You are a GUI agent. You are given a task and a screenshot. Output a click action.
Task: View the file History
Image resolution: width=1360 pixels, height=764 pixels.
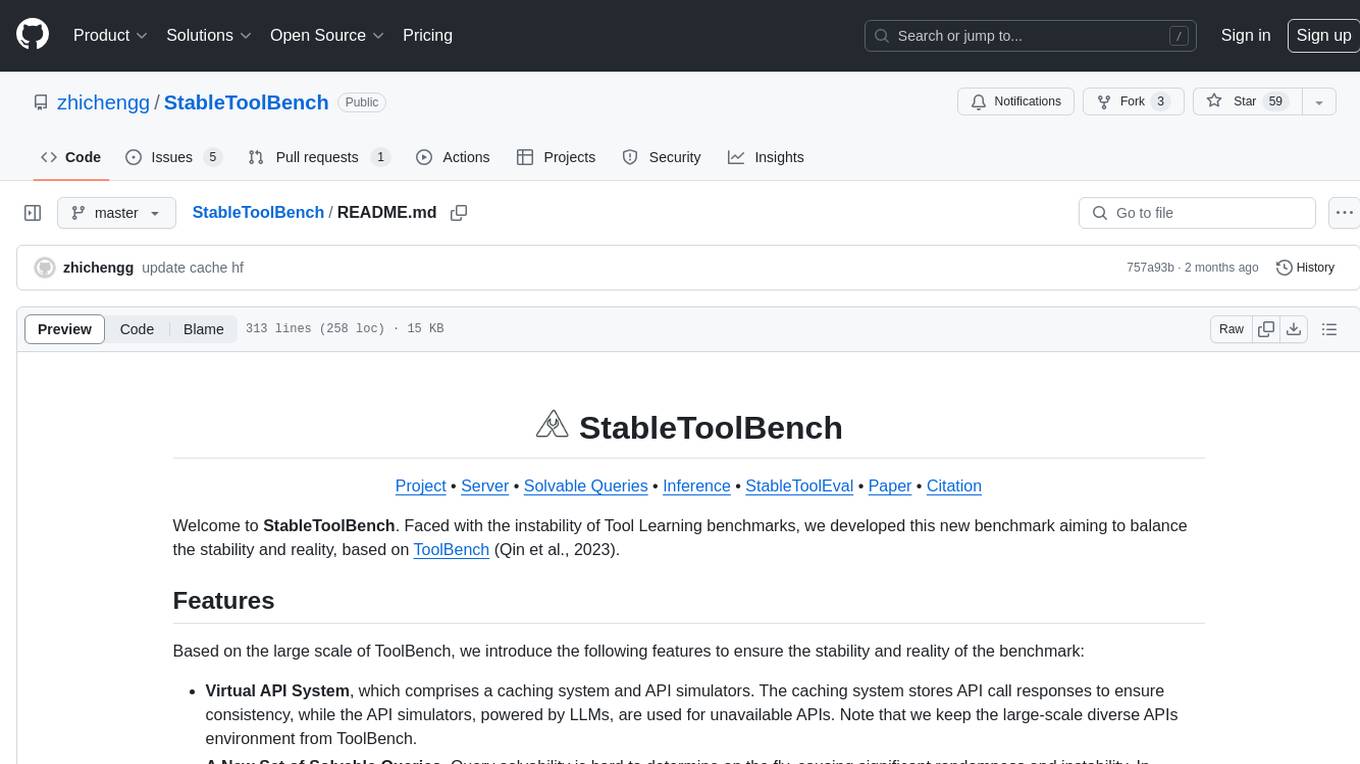[1305, 268]
